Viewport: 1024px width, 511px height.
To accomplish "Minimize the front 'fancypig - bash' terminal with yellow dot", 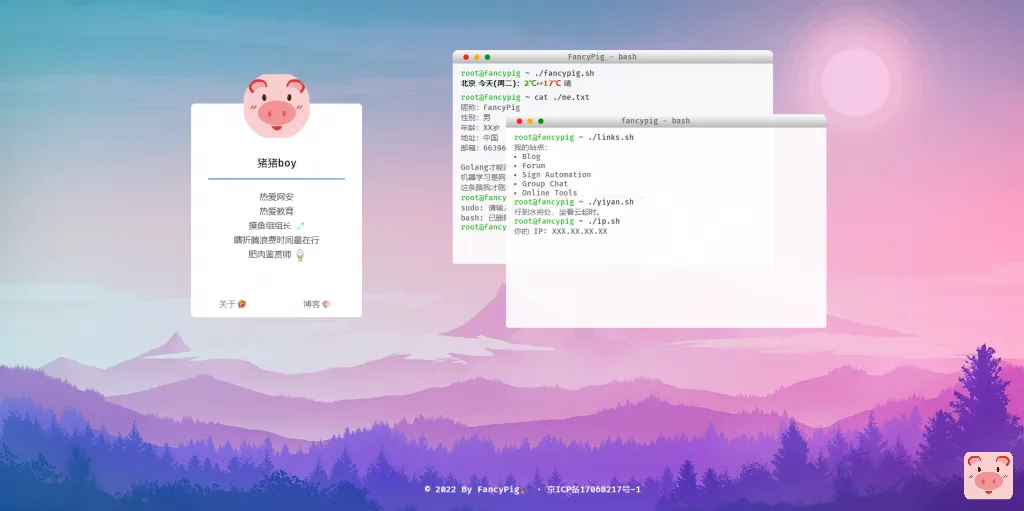I will (x=530, y=121).
